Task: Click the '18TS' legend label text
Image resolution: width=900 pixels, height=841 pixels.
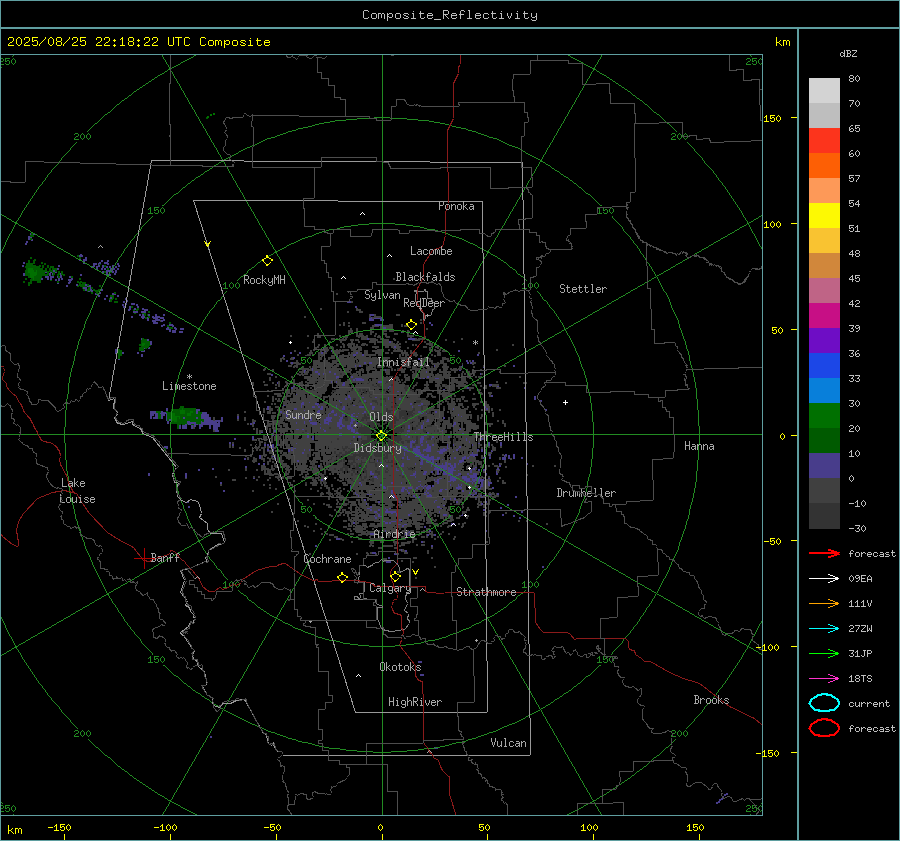Action: (860, 679)
